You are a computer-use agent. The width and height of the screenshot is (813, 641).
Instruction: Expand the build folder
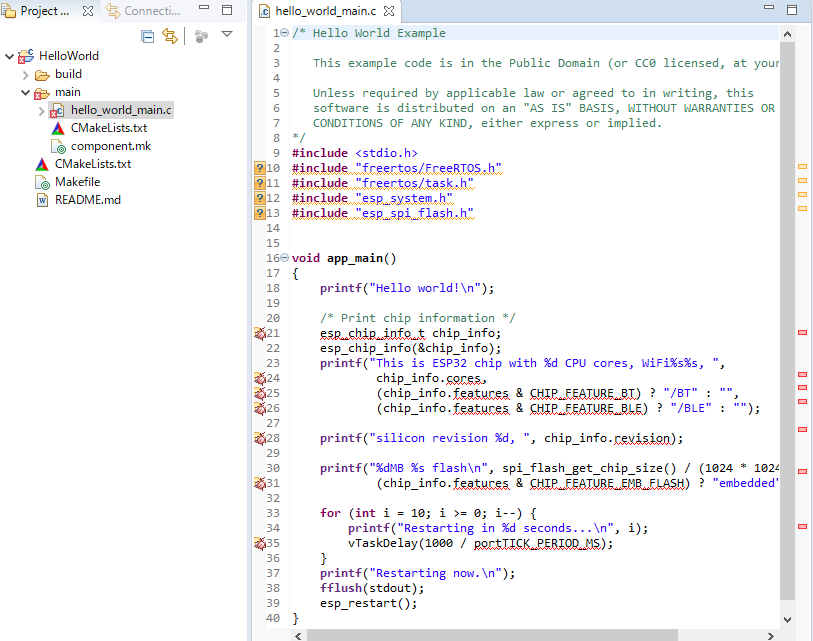coord(25,75)
